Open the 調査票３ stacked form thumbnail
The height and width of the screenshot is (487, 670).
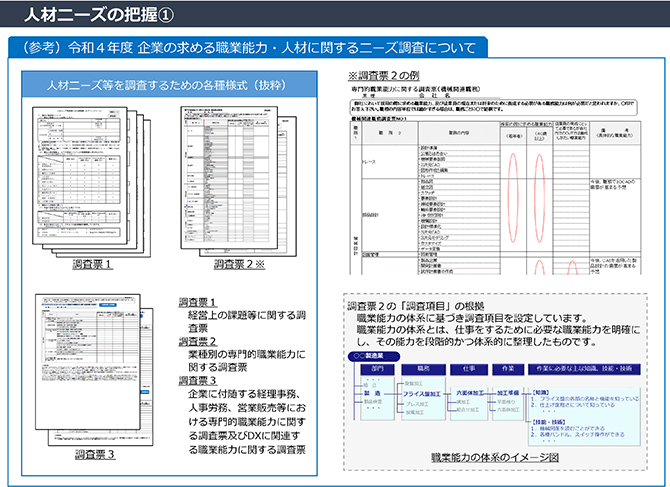click(94, 370)
